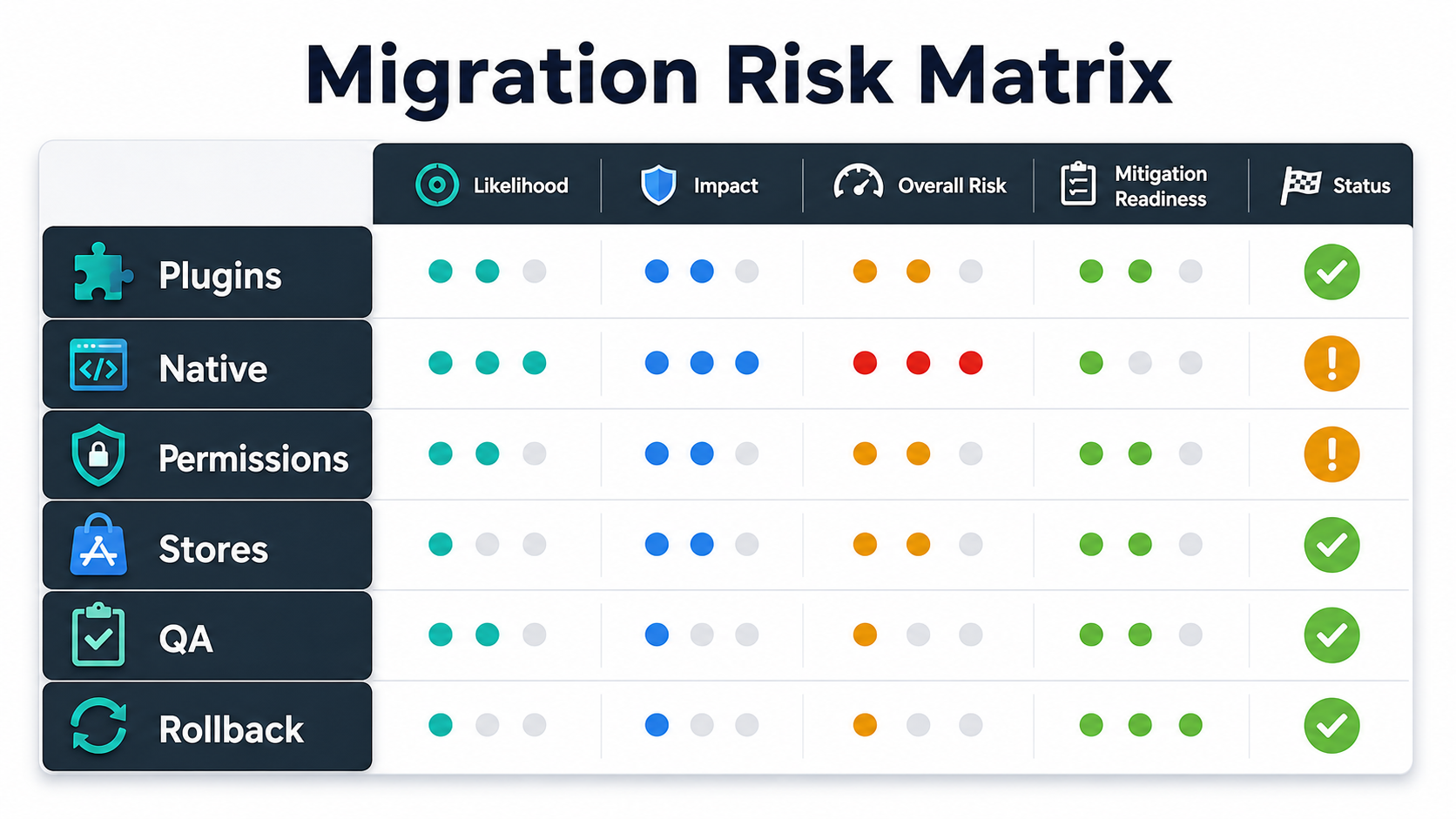
Task: Click Plugins' first teal Likelihood dot
Action: pyautogui.click(x=441, y=272)
